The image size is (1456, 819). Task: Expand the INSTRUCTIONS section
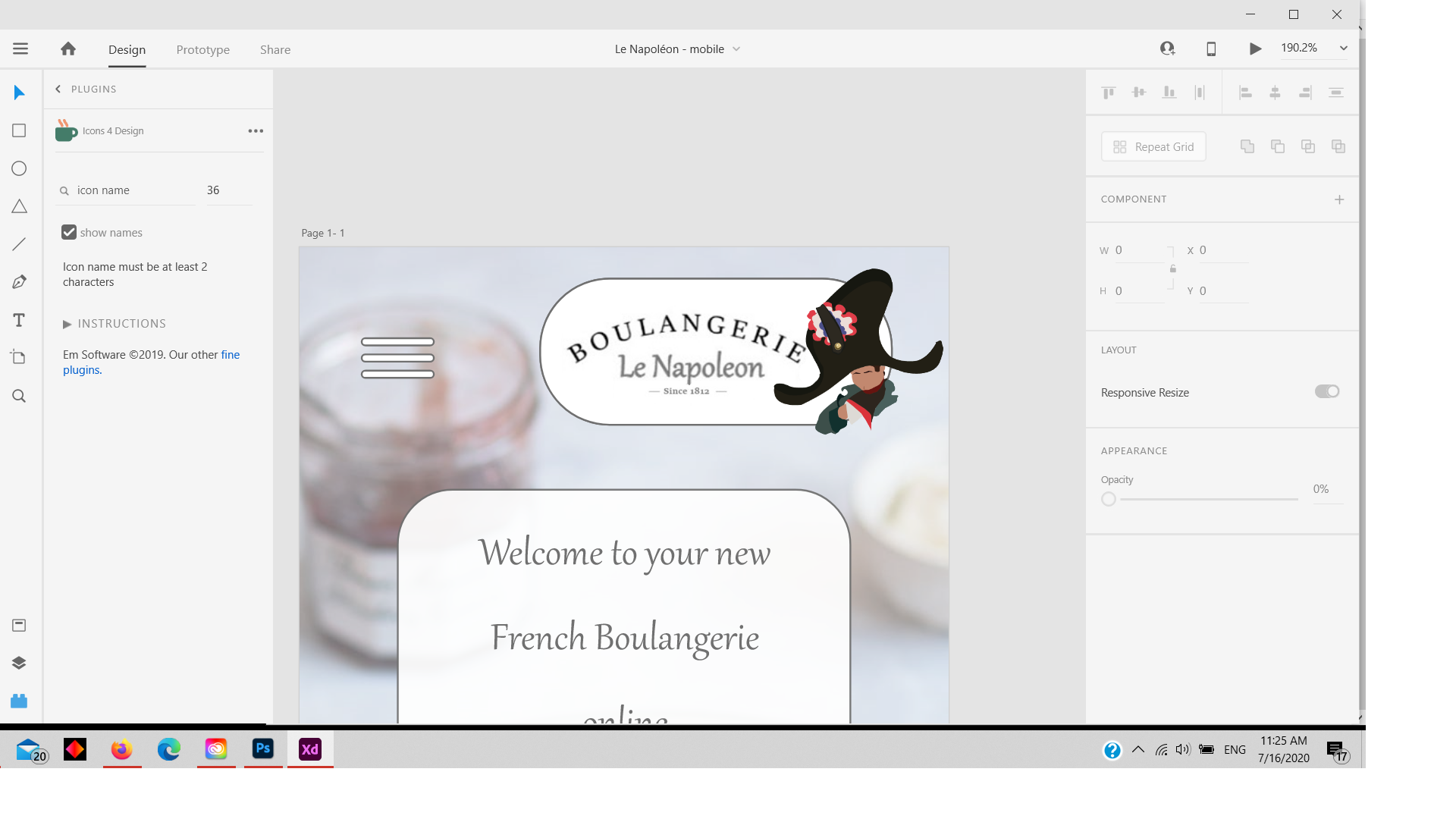point(114,323)
